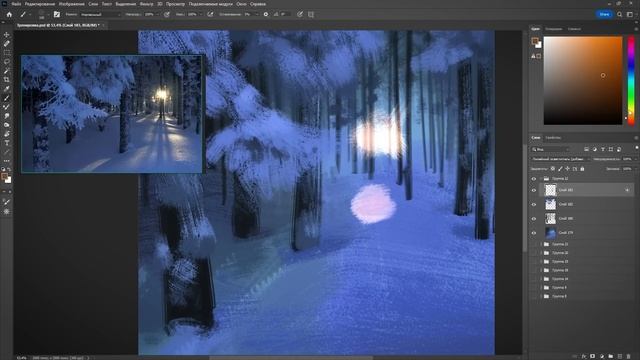Filter layers by type layer icon

tap(603, 149)
